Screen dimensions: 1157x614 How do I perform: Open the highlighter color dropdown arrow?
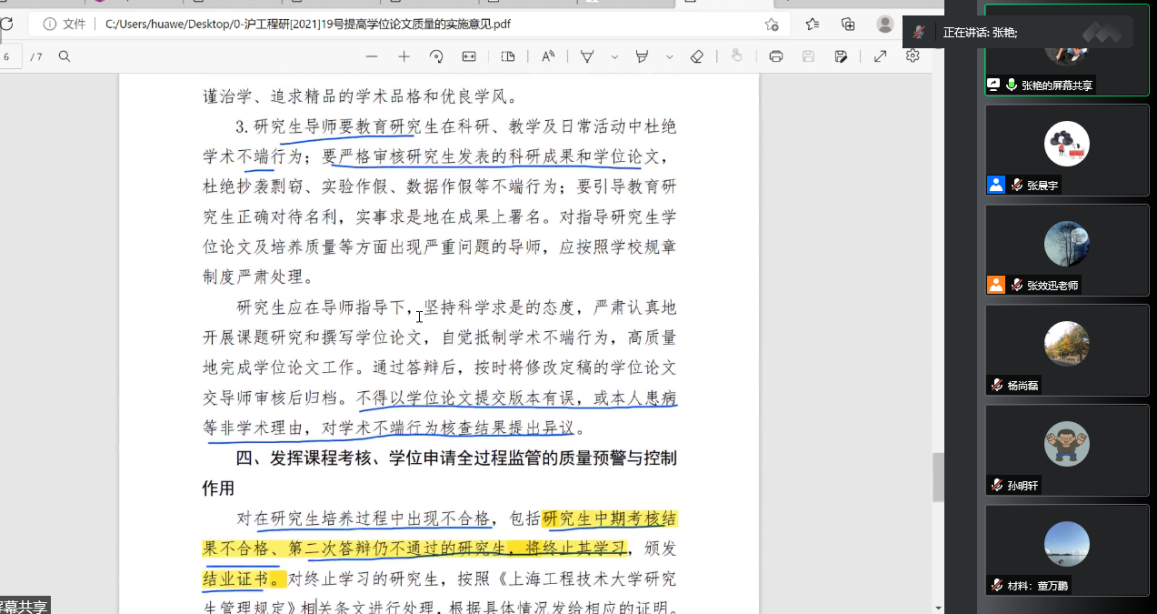668,57
